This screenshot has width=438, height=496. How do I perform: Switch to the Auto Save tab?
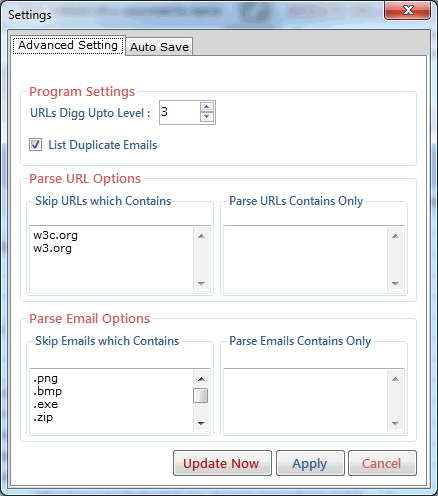tap(159, 47)
